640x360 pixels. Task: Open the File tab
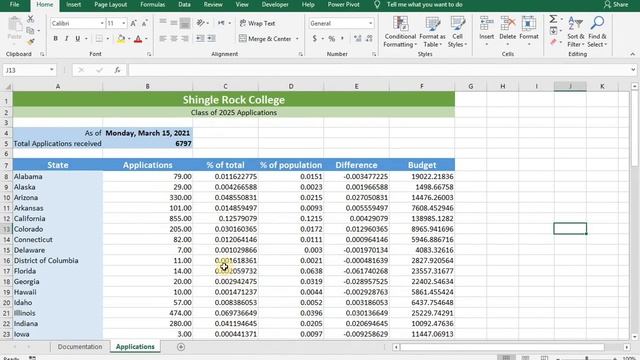[14, 4]
